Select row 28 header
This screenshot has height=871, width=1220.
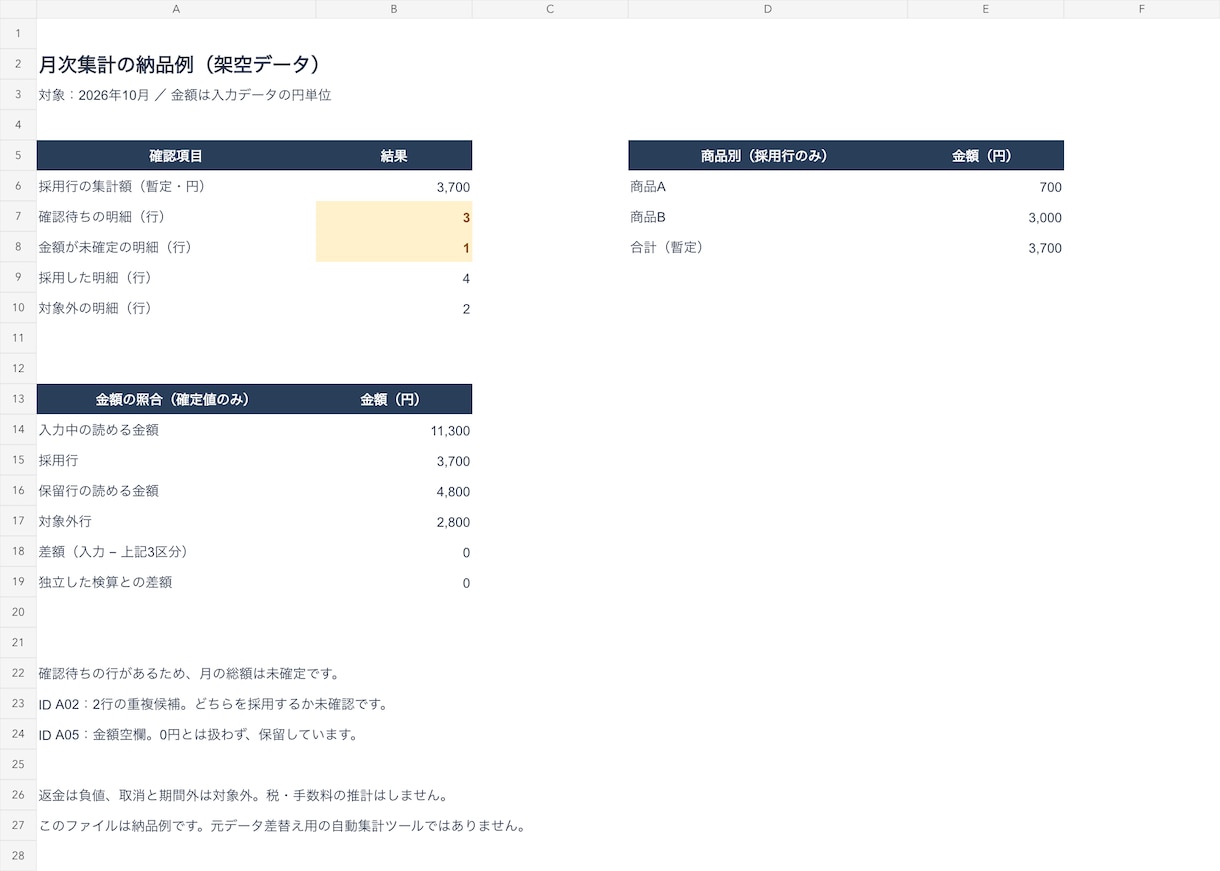click(x=18, y=856)
